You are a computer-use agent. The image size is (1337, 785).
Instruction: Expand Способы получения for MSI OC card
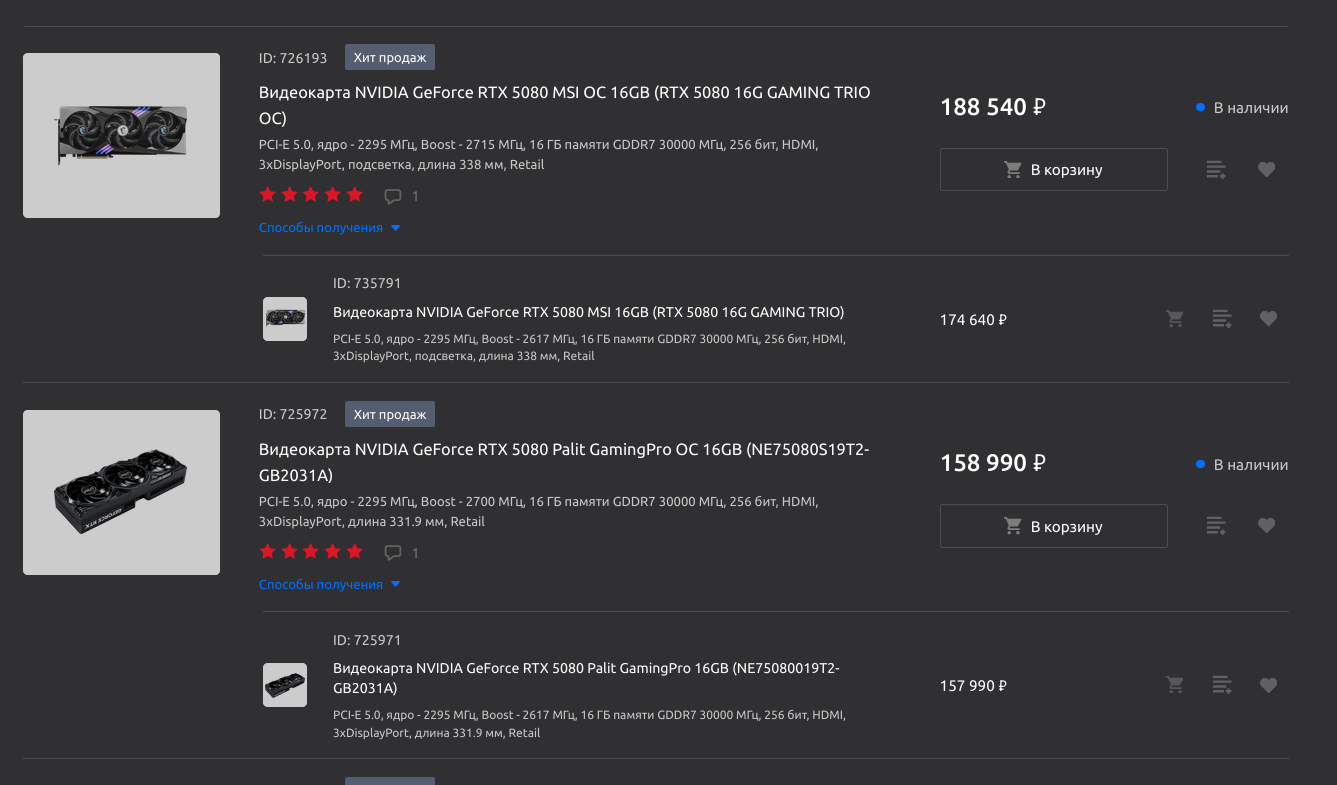330,228
